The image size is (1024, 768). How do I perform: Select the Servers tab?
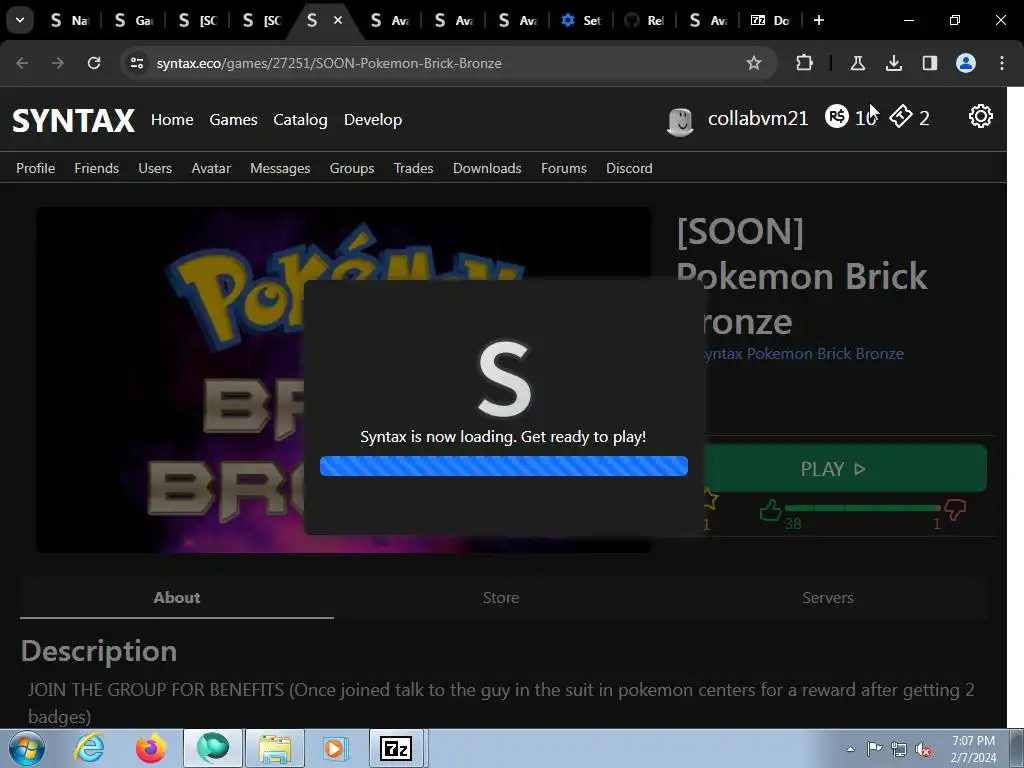(x=827, y=598)
